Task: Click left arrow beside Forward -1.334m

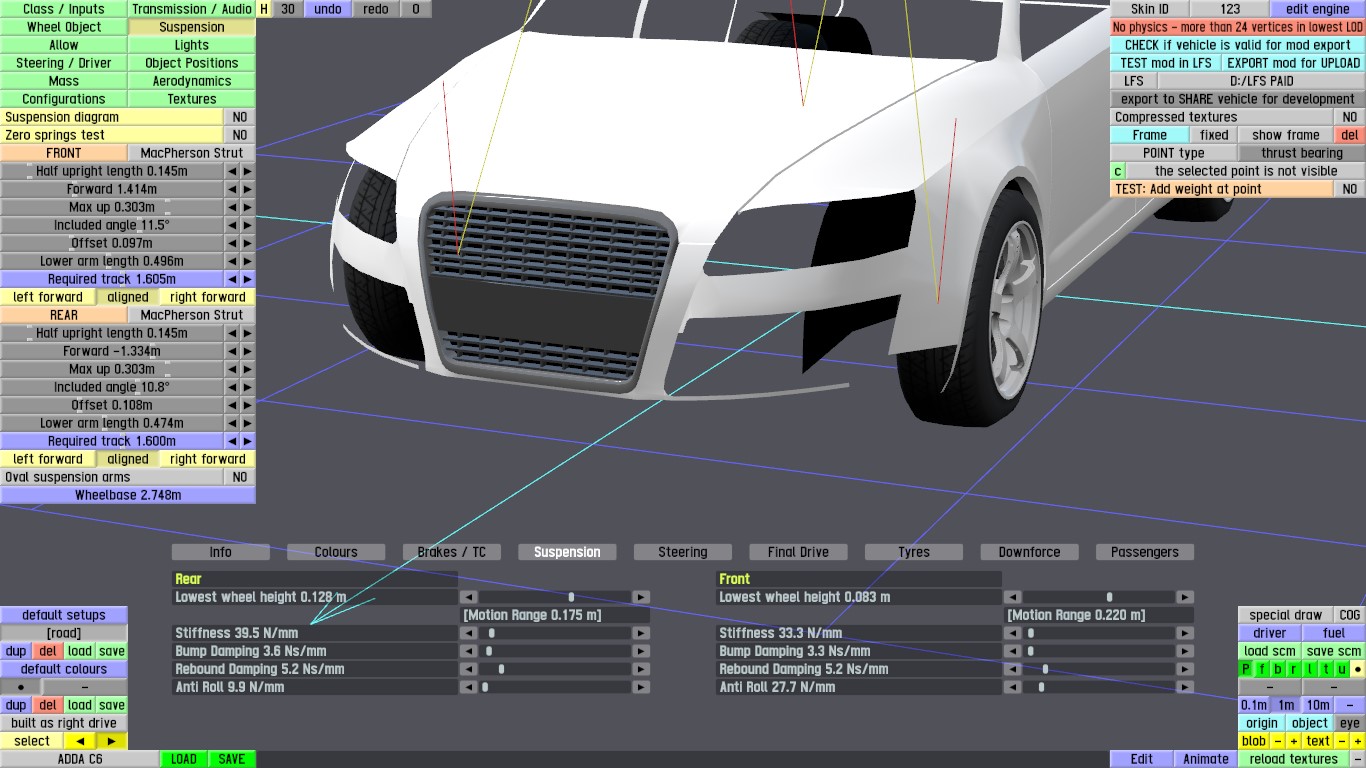Action: tap(232, 351)
